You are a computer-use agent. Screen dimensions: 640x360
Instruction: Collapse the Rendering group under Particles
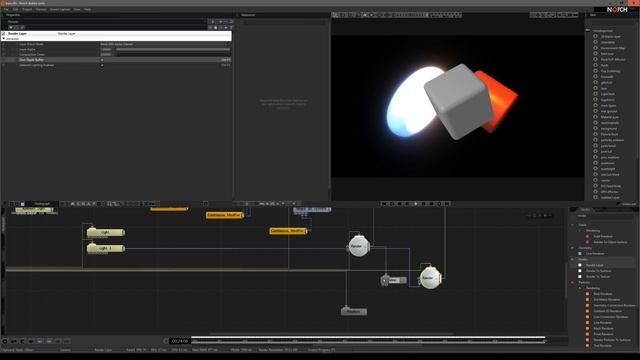pos(580,288)
